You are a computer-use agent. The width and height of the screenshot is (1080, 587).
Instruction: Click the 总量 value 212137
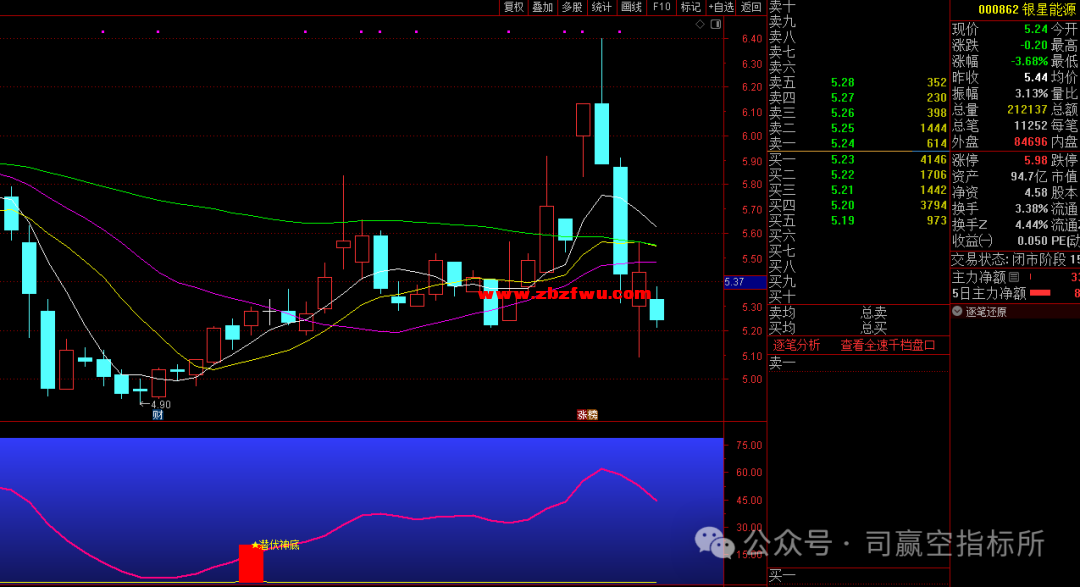coord(1027,110)
